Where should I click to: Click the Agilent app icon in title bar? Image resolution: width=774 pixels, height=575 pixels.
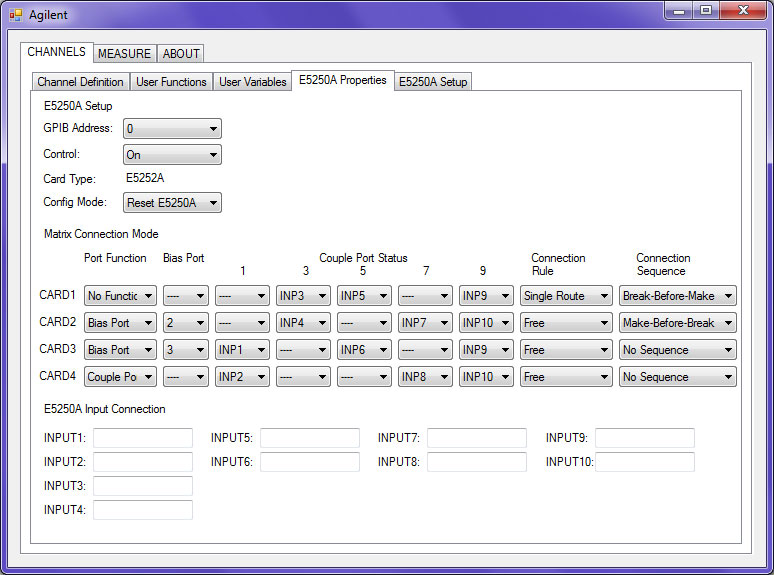click(16, 15)
